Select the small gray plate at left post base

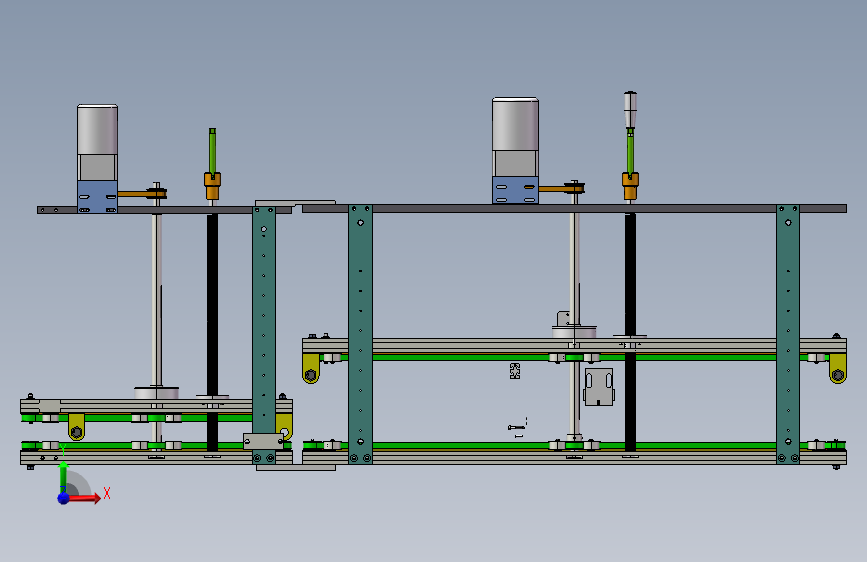[x=264, y=441]
